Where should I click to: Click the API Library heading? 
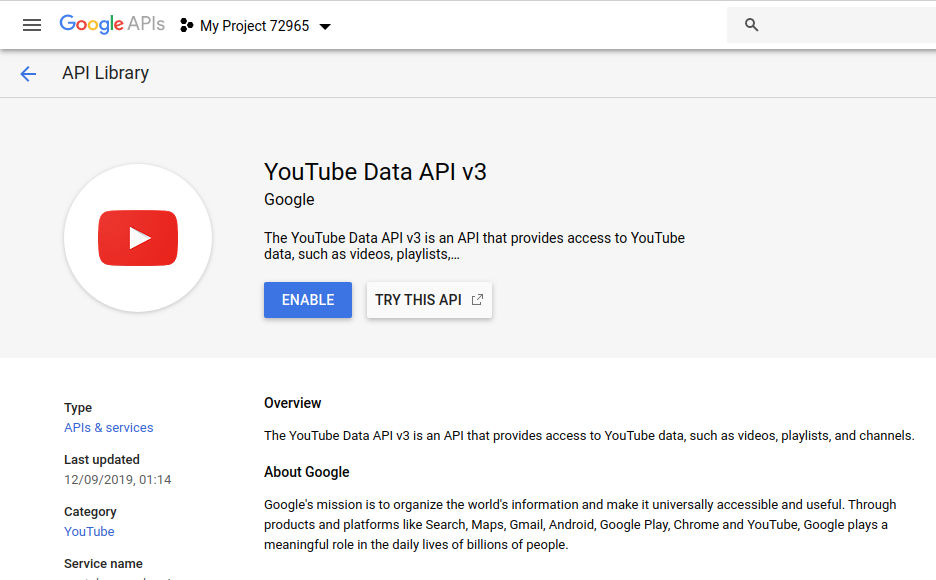(x=106, y=73)
